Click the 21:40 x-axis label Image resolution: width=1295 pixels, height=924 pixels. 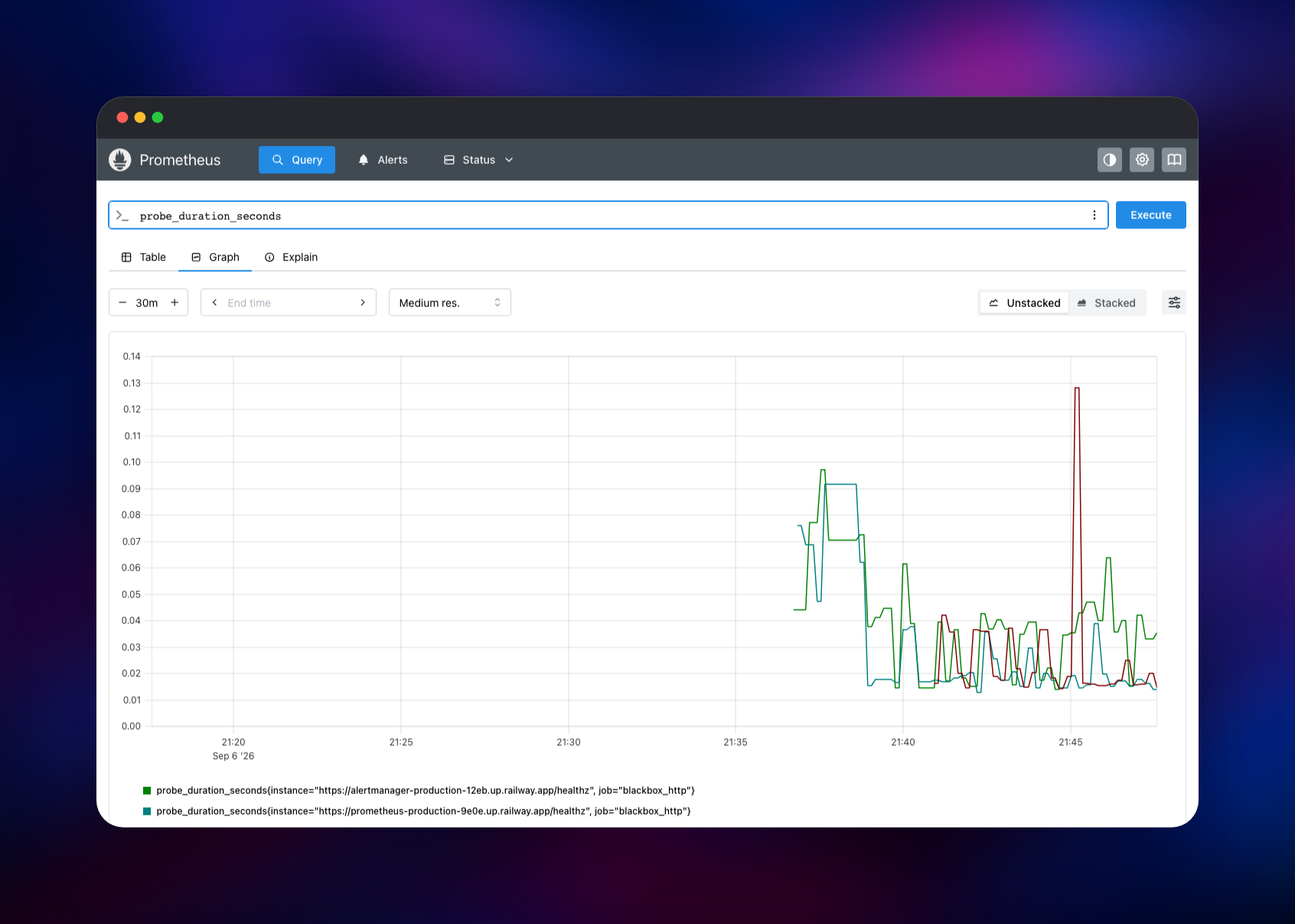point(903,743)
